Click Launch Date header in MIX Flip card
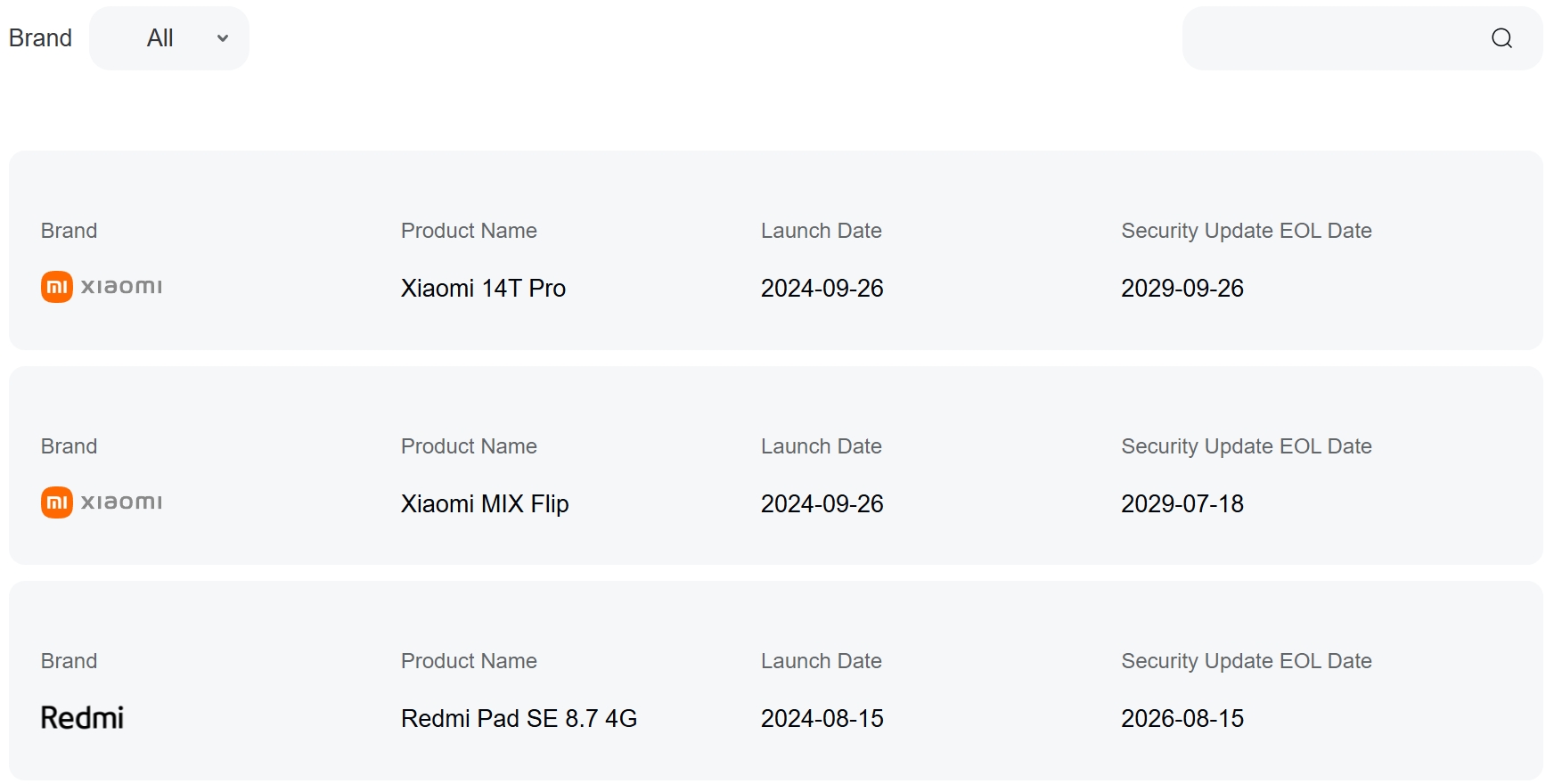Image resolution: width=1554 pixels, height=784 pixels. pyautogui.click(x=821, y=446)
